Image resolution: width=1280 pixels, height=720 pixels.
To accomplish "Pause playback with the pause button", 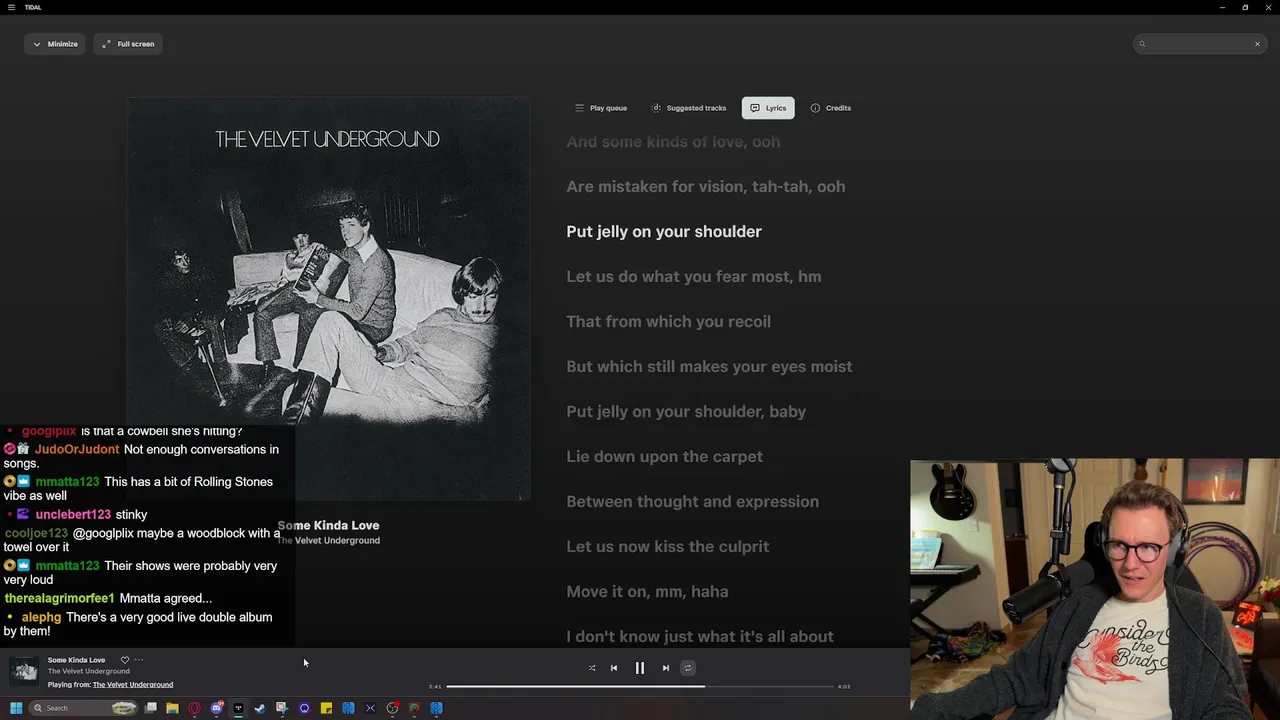I will click(x=640, y=668).
